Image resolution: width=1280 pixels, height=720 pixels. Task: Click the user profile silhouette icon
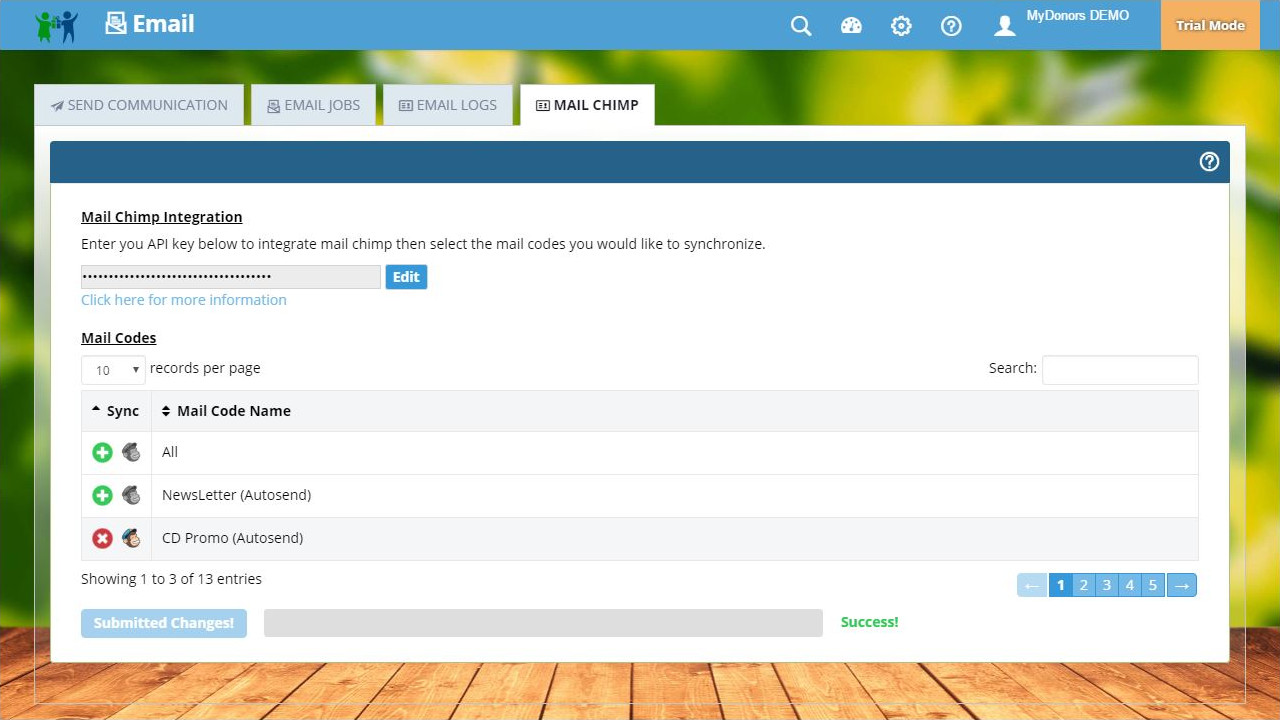click(1005, 26)
